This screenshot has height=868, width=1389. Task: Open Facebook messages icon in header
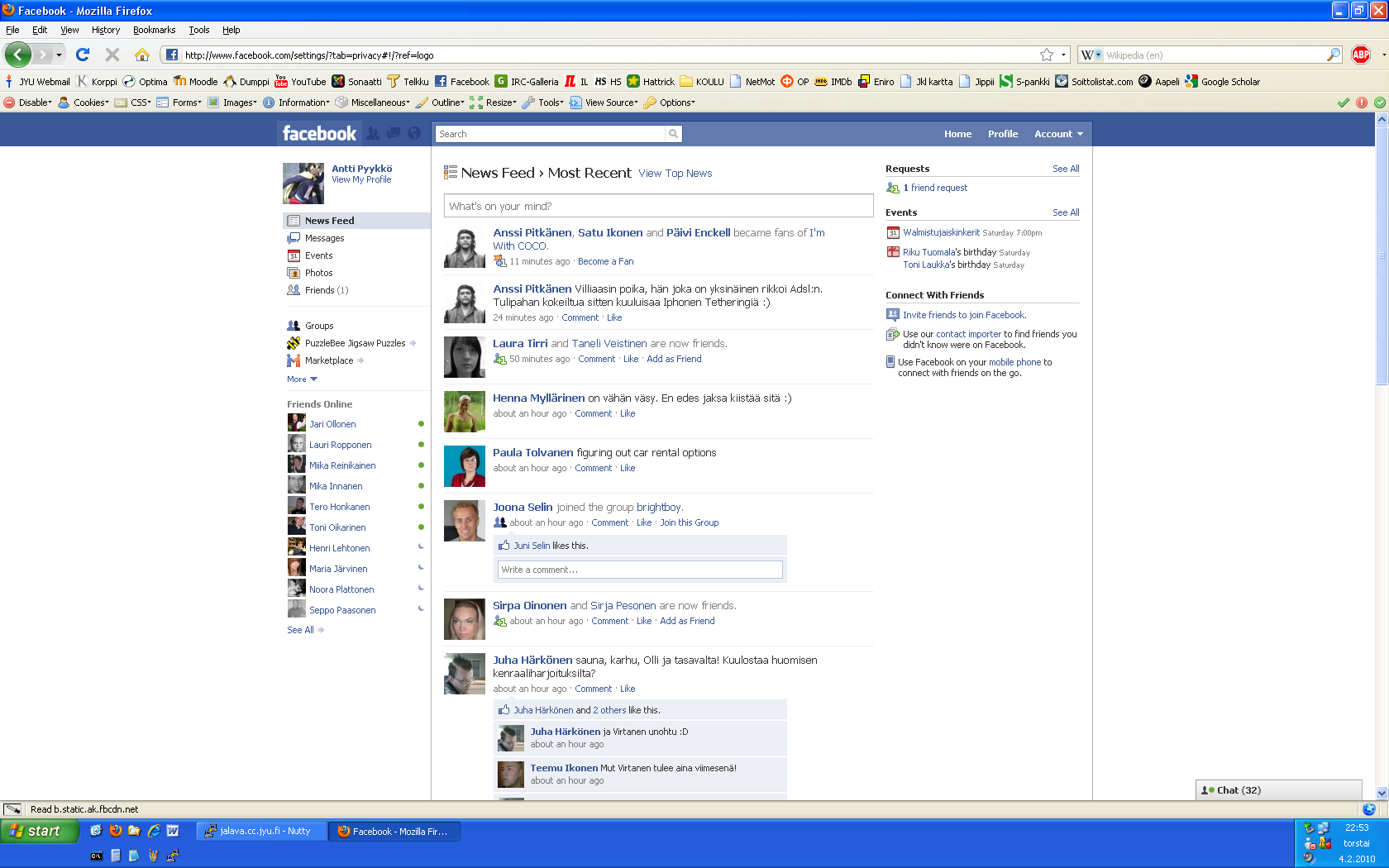[394, 133]
